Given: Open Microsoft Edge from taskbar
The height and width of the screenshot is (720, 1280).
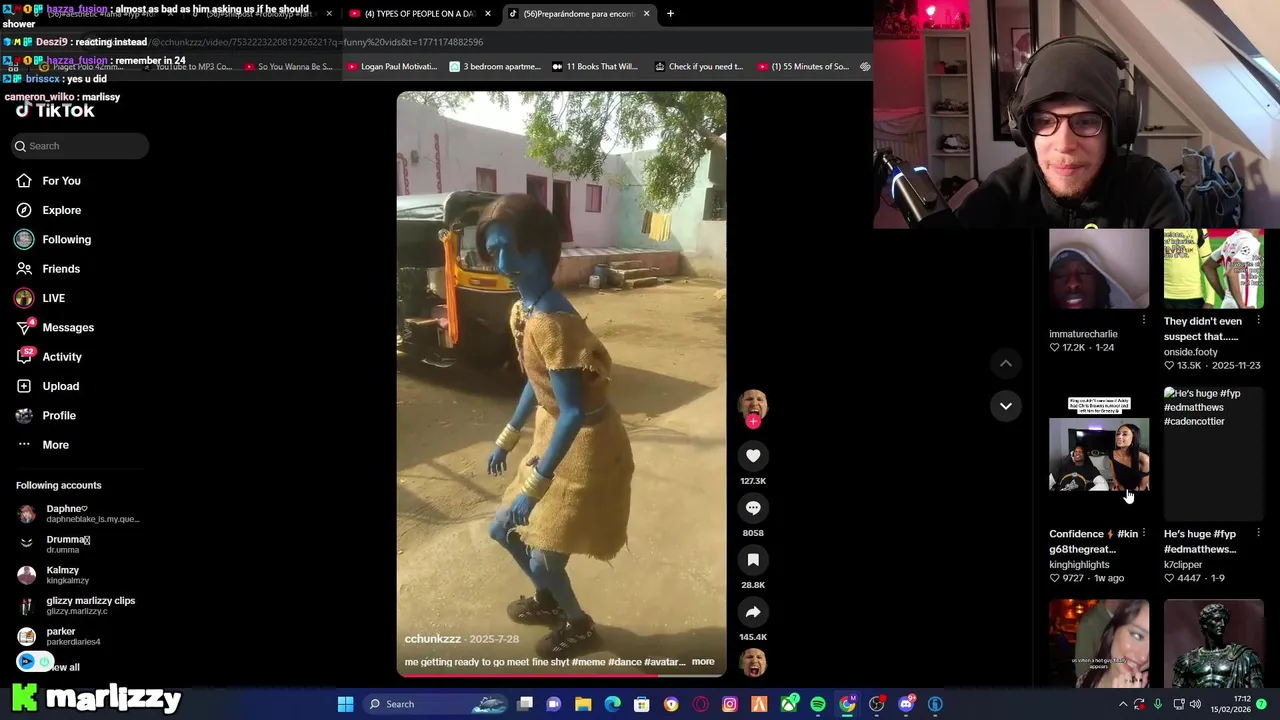Looking at the screenshot, I should (612, 704).
